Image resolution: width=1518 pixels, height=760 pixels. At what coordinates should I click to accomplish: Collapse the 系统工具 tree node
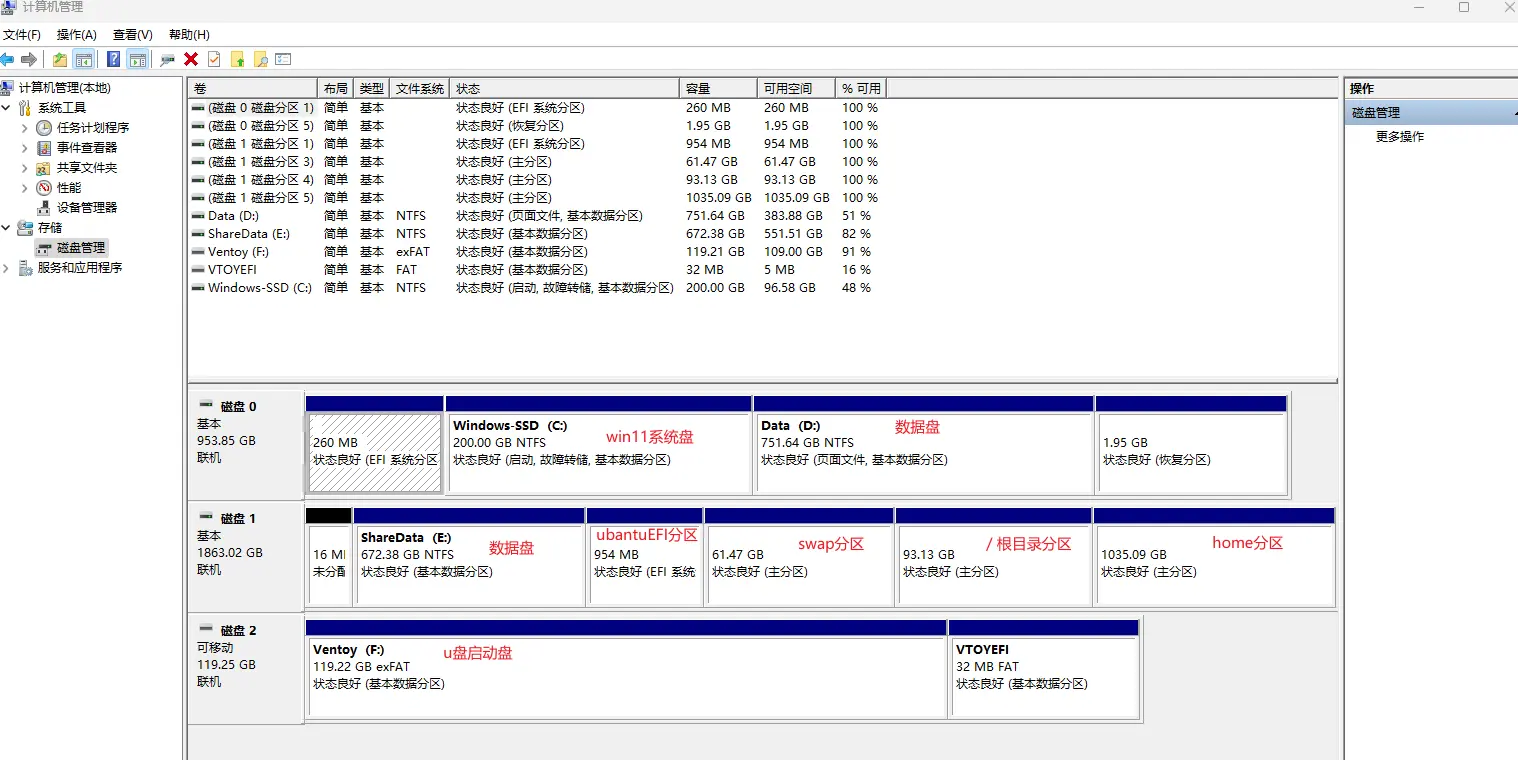pos(6,108)
